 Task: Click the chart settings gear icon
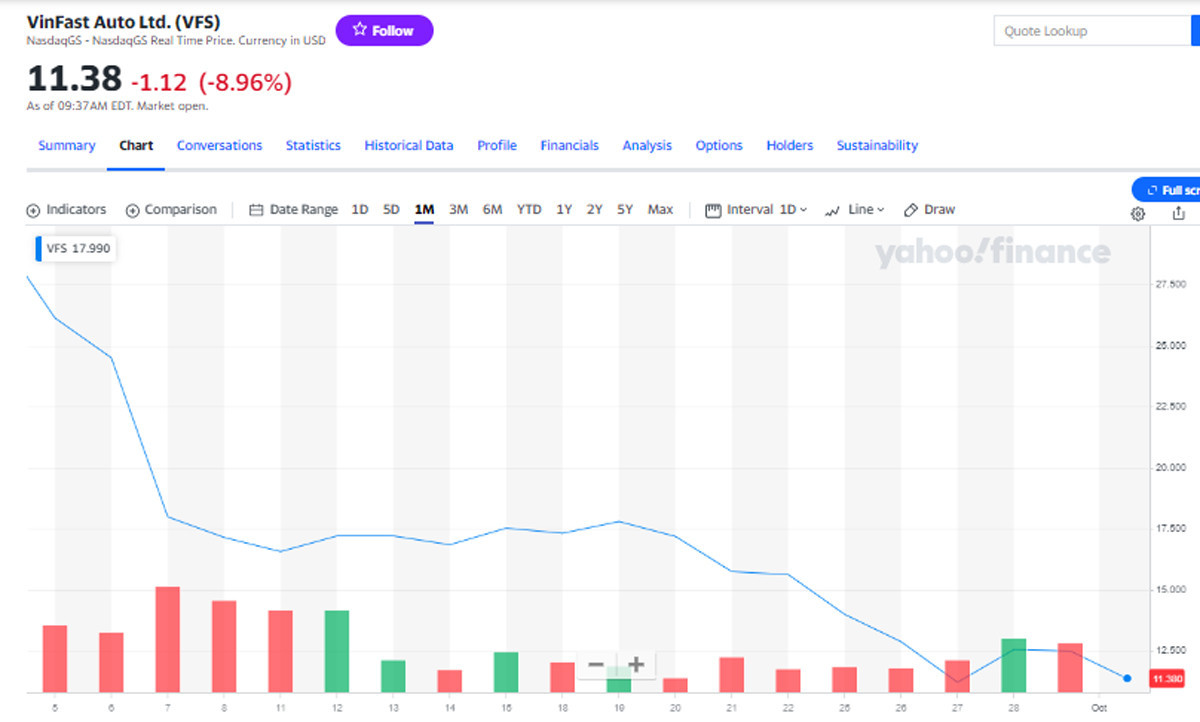pyautogui.click(x=1138, y=214)
